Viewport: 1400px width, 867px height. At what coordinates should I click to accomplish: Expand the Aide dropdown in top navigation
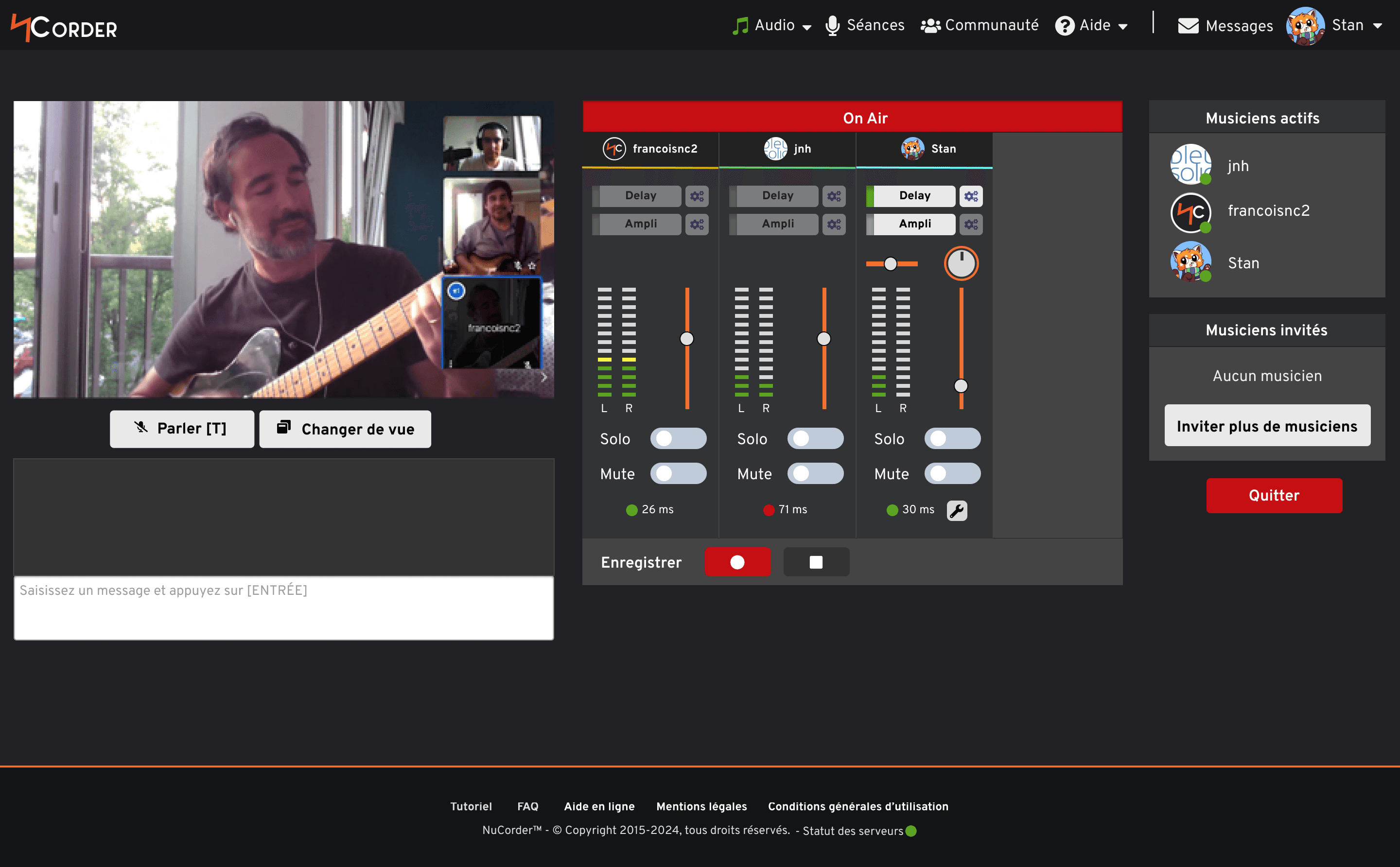(x=1099, y=26)
